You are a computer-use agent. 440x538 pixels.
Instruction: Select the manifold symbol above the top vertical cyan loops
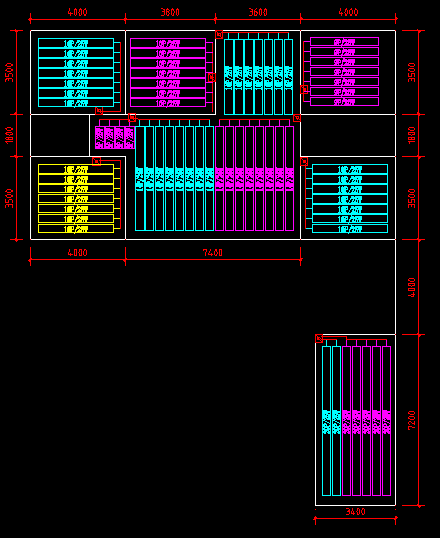(x=219, y=35)
